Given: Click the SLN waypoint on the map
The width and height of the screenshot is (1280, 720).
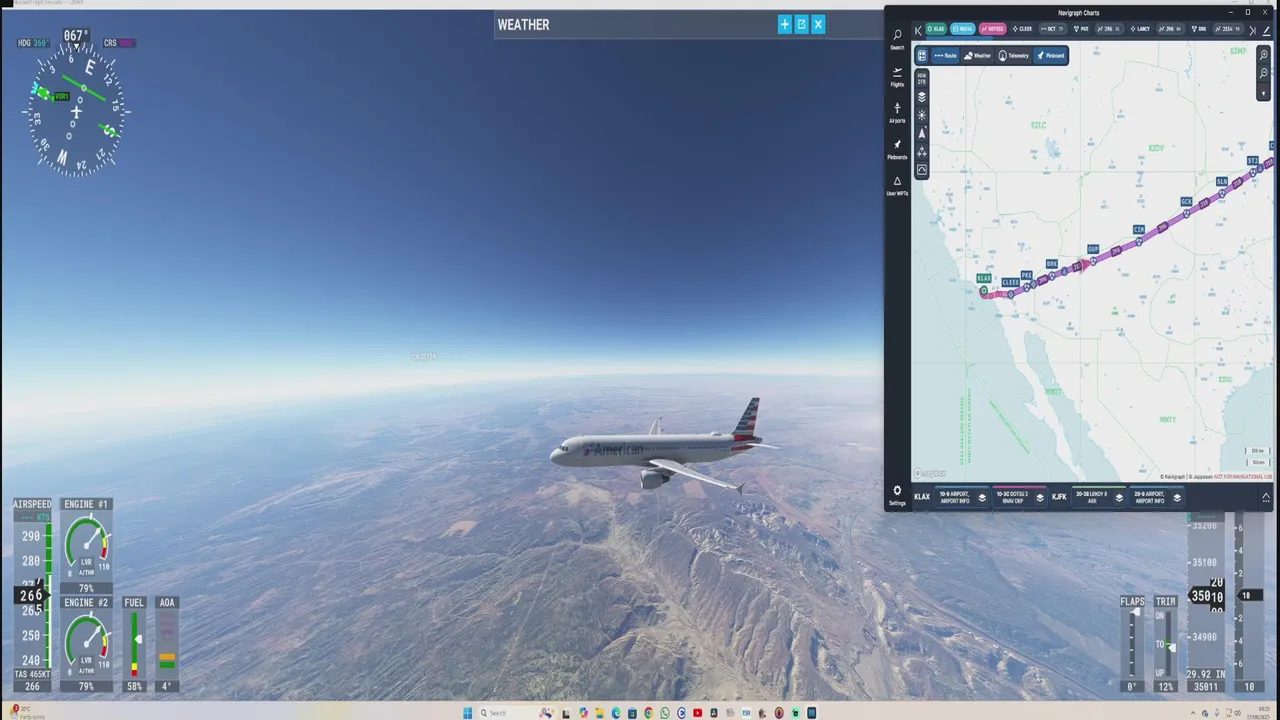Looking at the screenshot, I should tap(1221, 182).
